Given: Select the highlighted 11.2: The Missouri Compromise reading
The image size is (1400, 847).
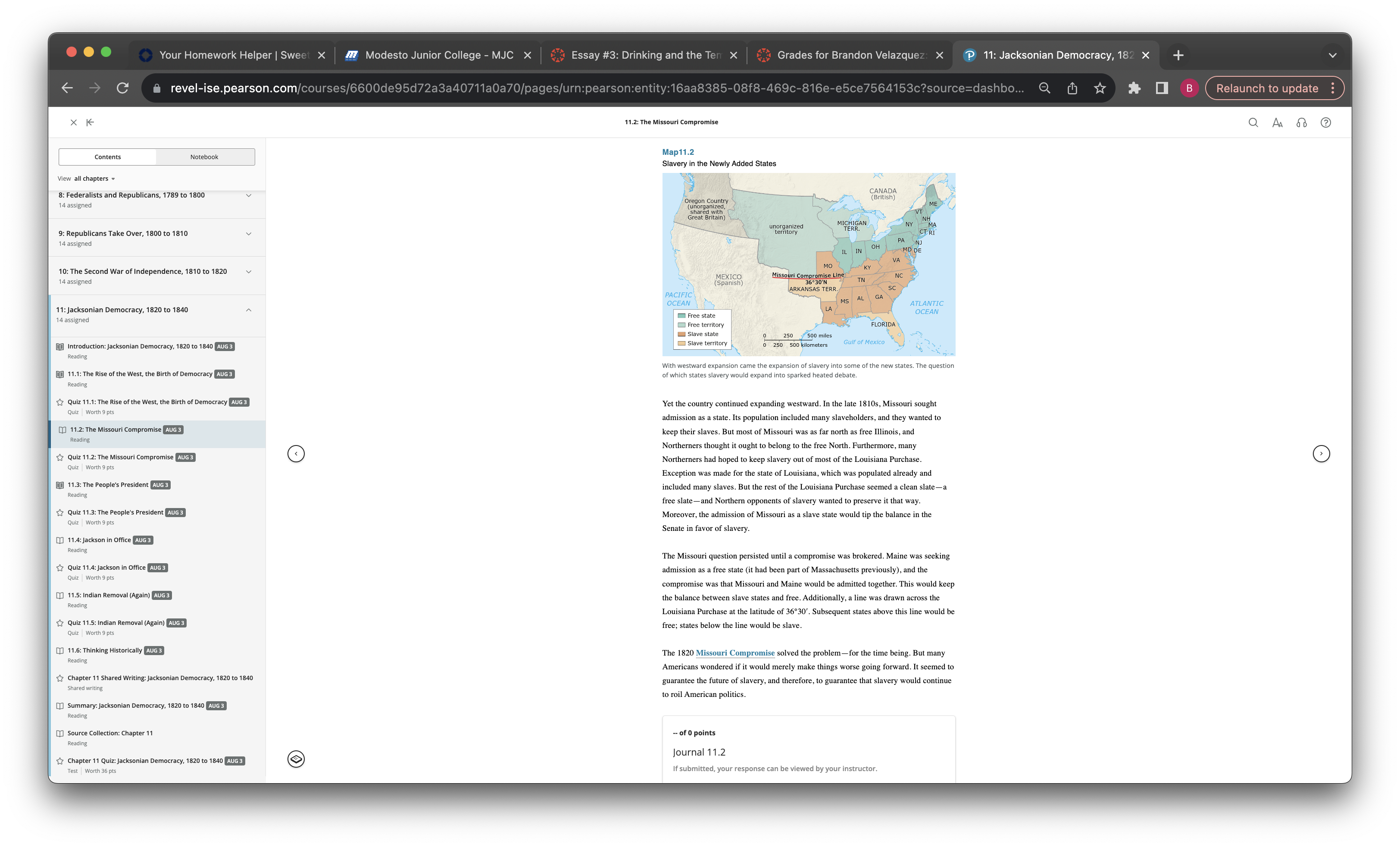Looking at the screenshot, I should coord(158,434).
